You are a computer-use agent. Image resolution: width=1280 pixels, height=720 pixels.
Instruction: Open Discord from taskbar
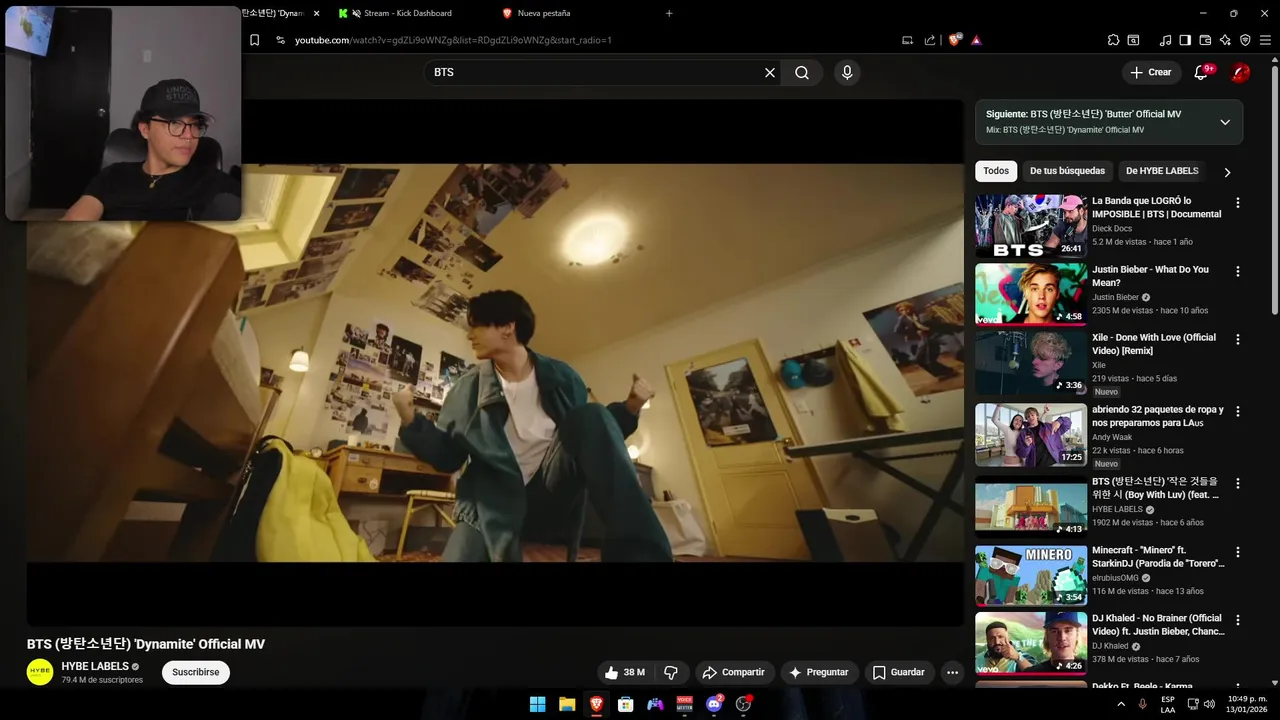point(714,704)
